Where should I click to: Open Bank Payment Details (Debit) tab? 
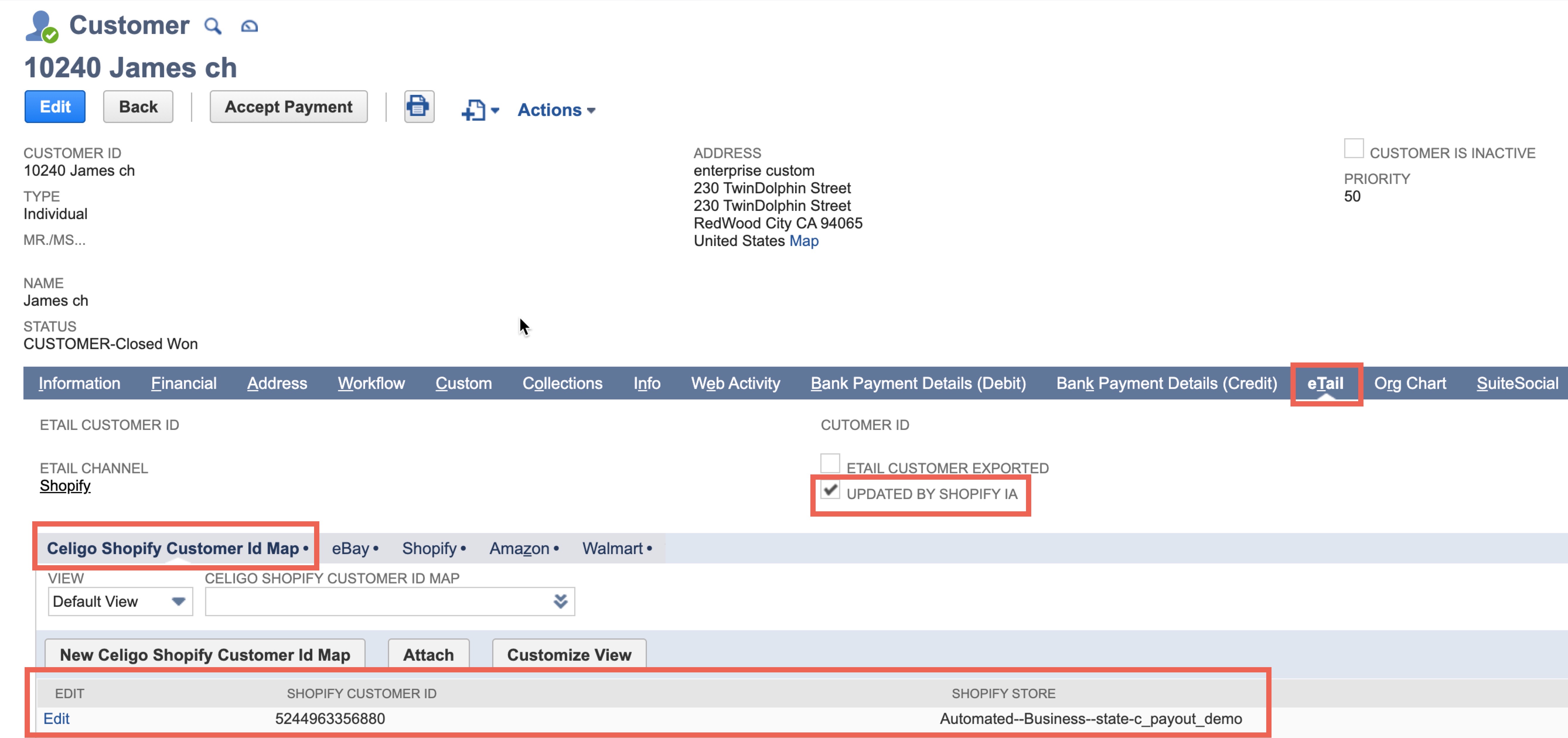[918, 383]
